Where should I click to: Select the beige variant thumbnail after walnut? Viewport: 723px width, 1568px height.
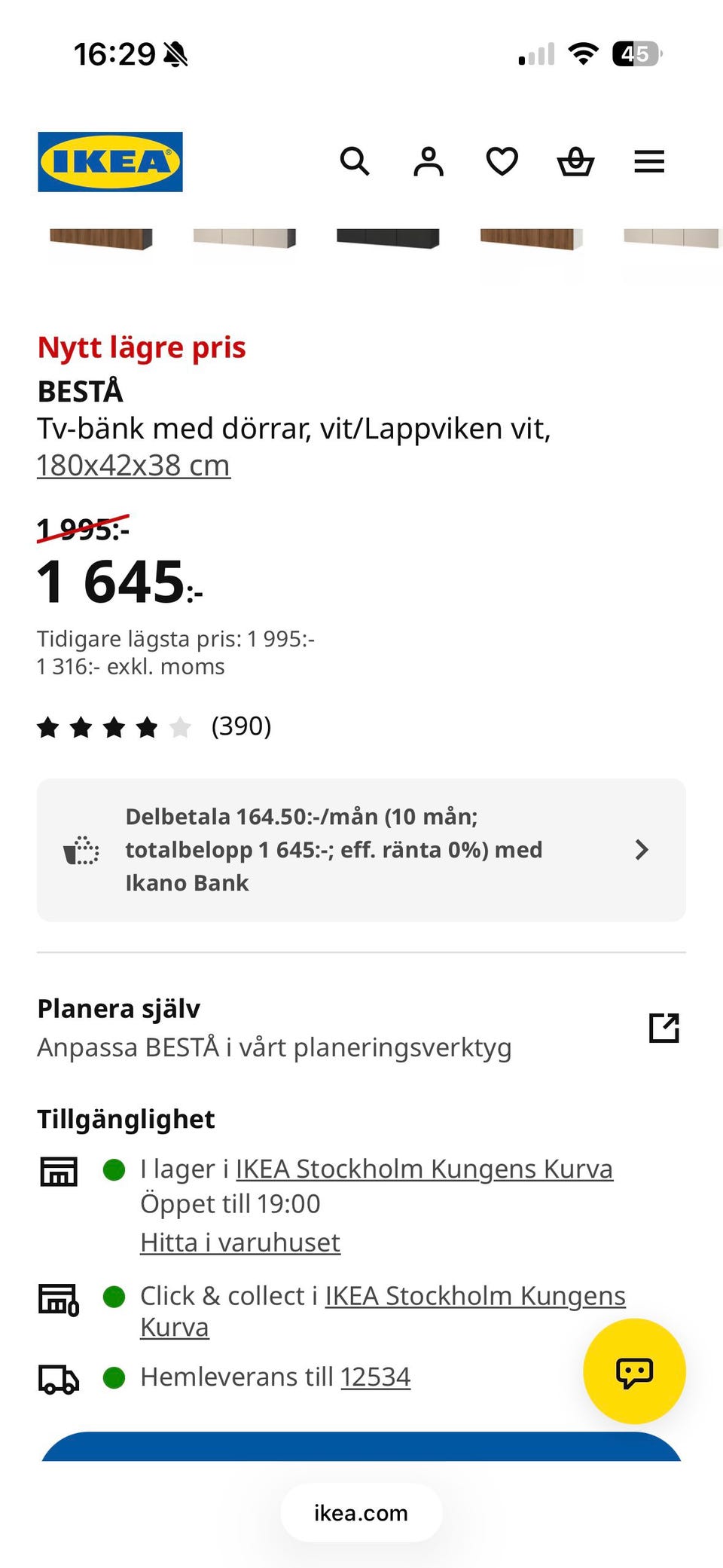(x=244, y=239)
